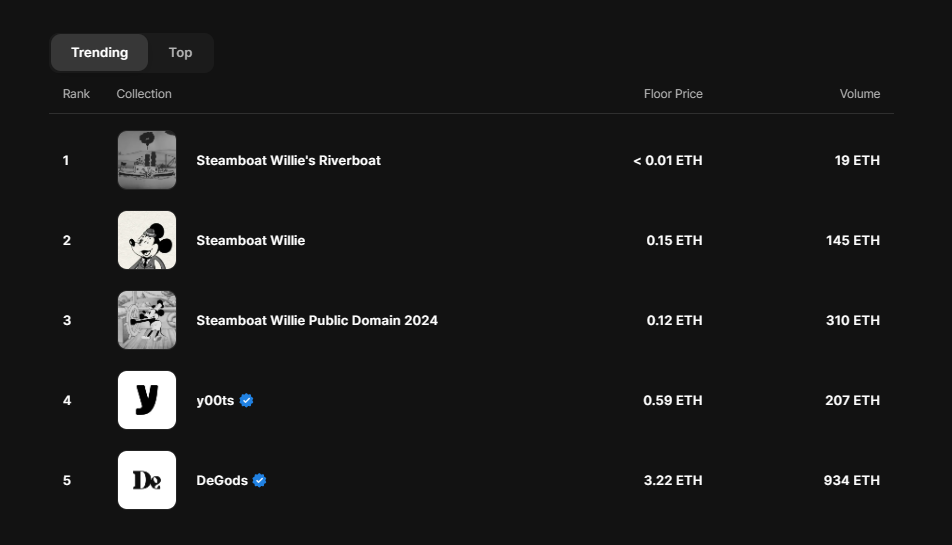Click the Steamboat Willie mouse avatar image
Viewport: 952px width, 545px height.
tap(147, 240)
